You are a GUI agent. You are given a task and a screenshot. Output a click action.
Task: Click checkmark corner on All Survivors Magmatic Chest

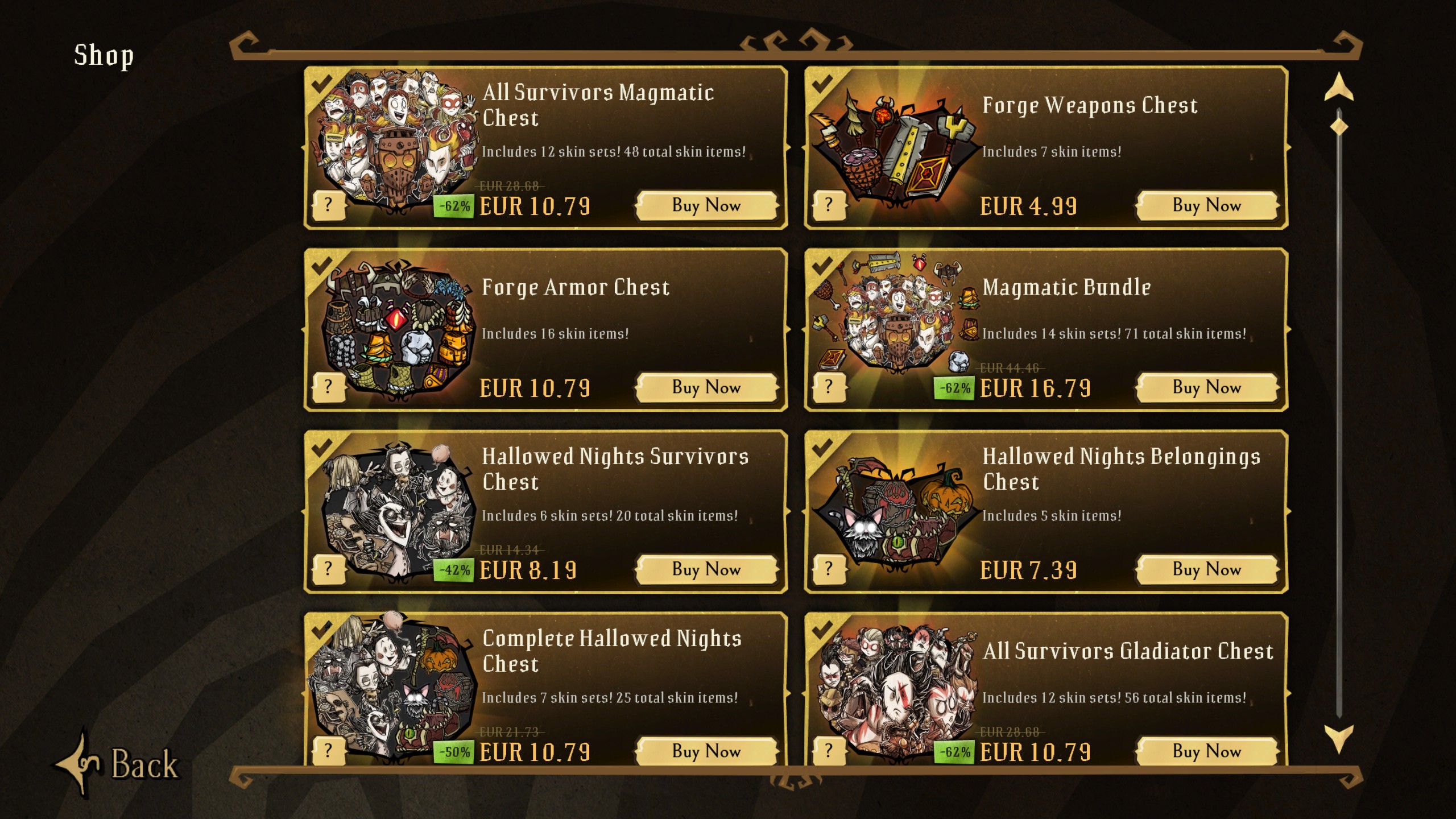(321, 84)
